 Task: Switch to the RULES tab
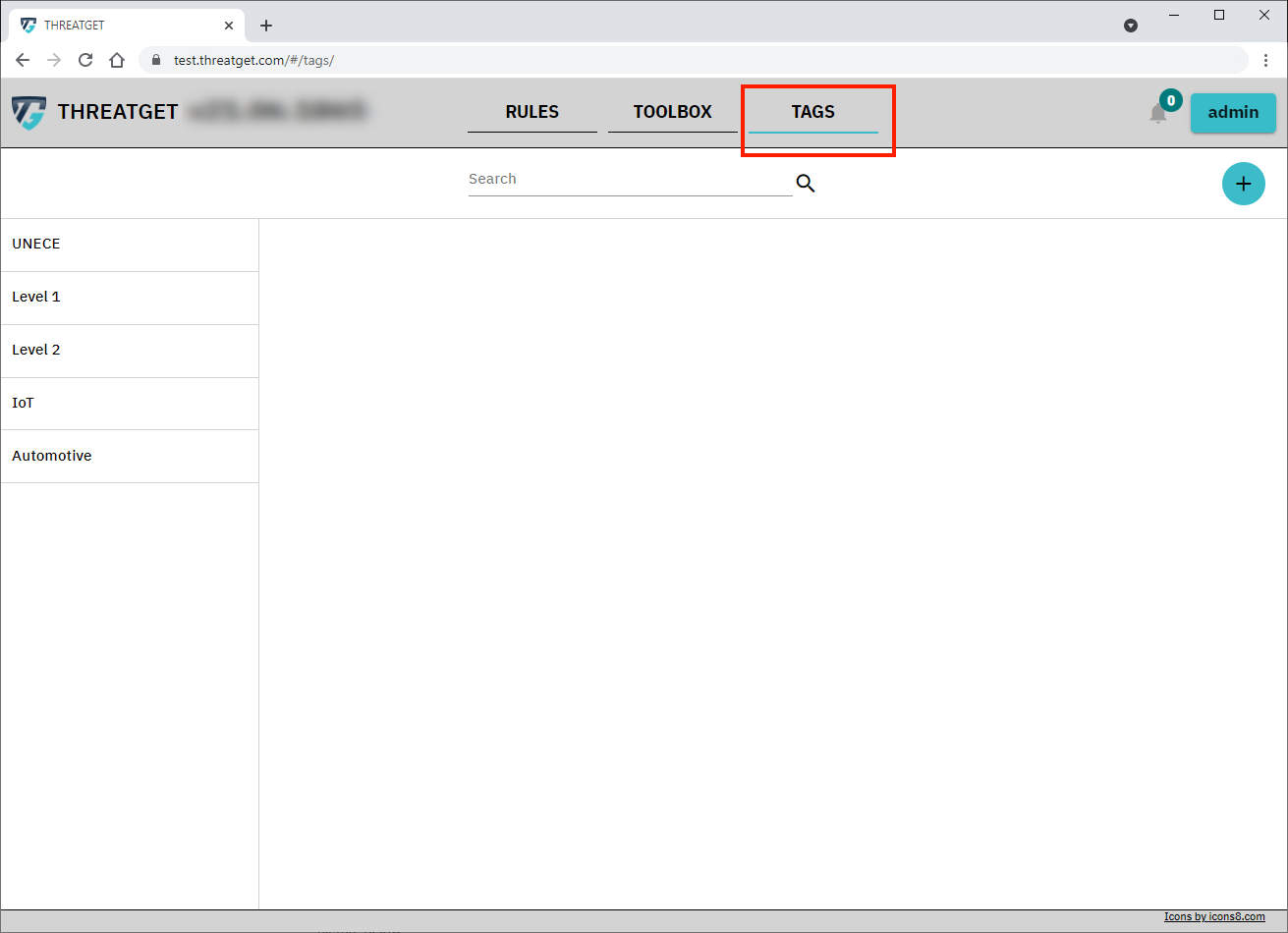point(532,112)
